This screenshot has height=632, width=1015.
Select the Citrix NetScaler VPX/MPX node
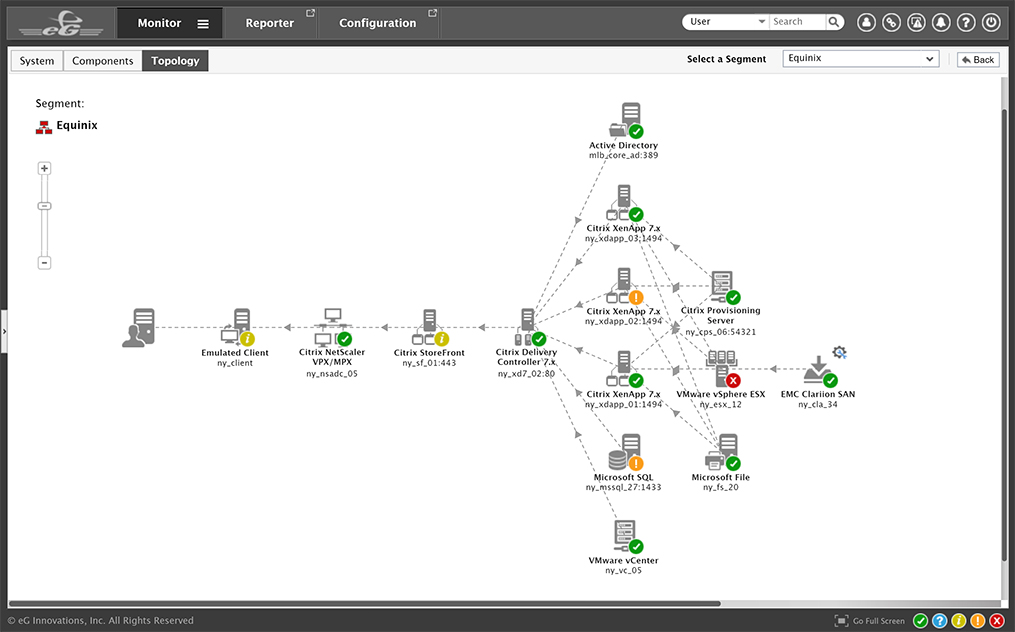(x=333, y=328)
